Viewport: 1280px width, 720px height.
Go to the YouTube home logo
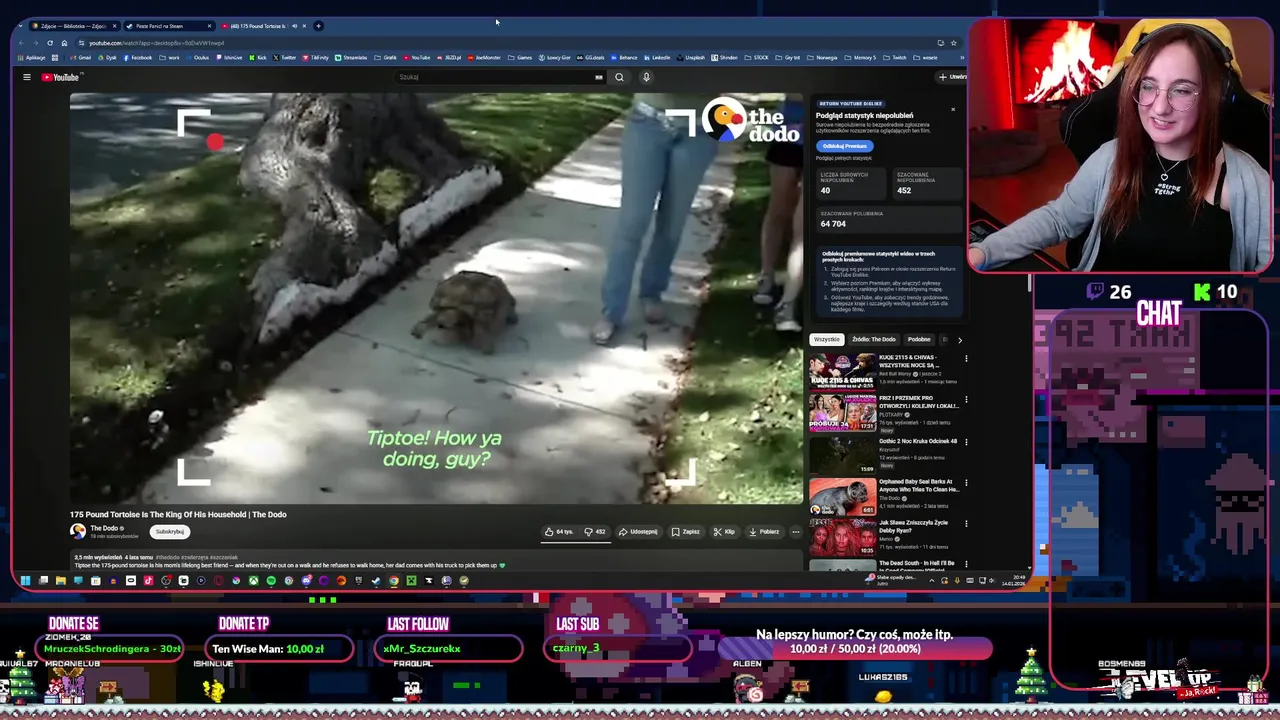tap(60, 77)
